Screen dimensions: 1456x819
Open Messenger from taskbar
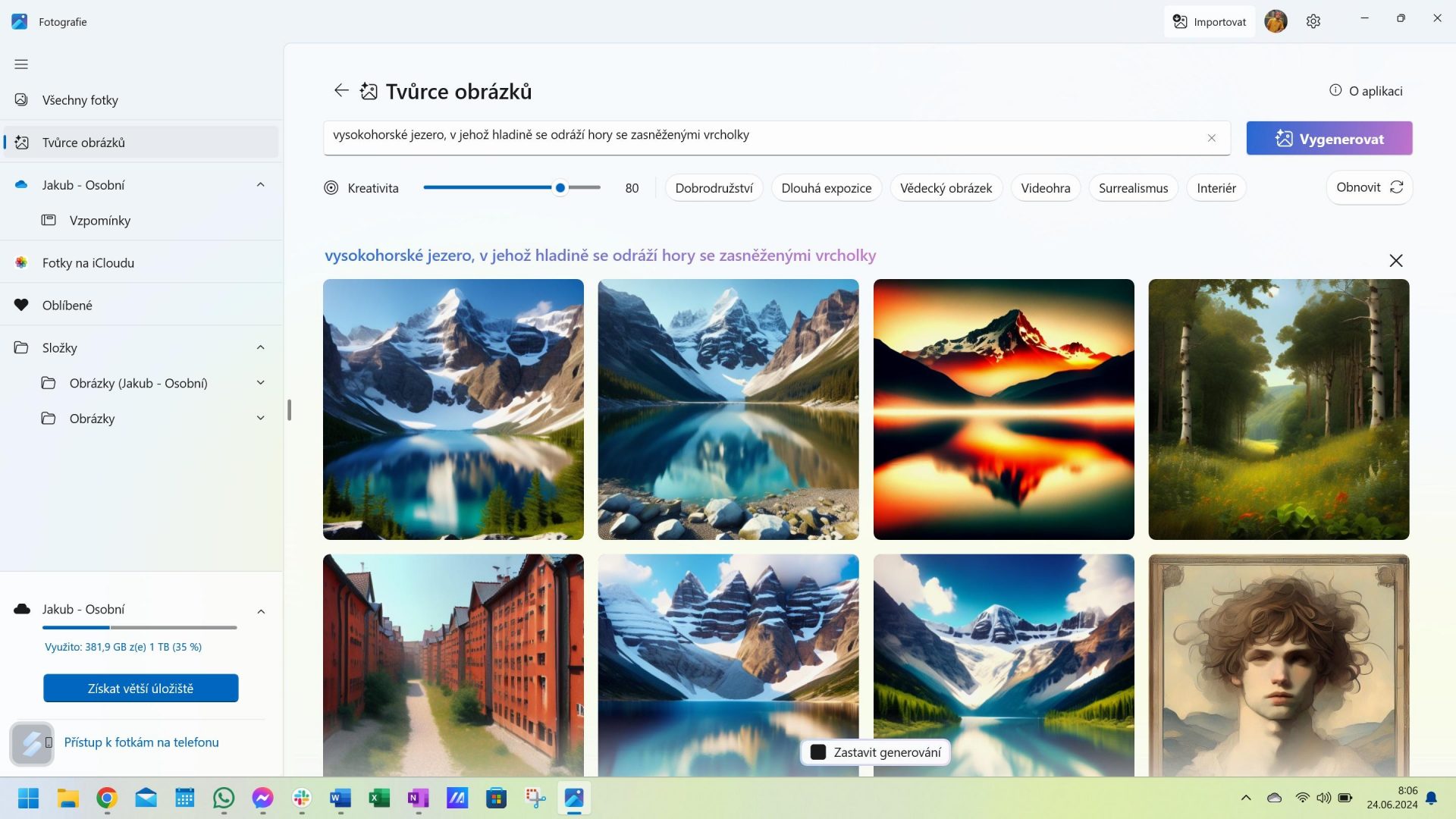[262, 798]
